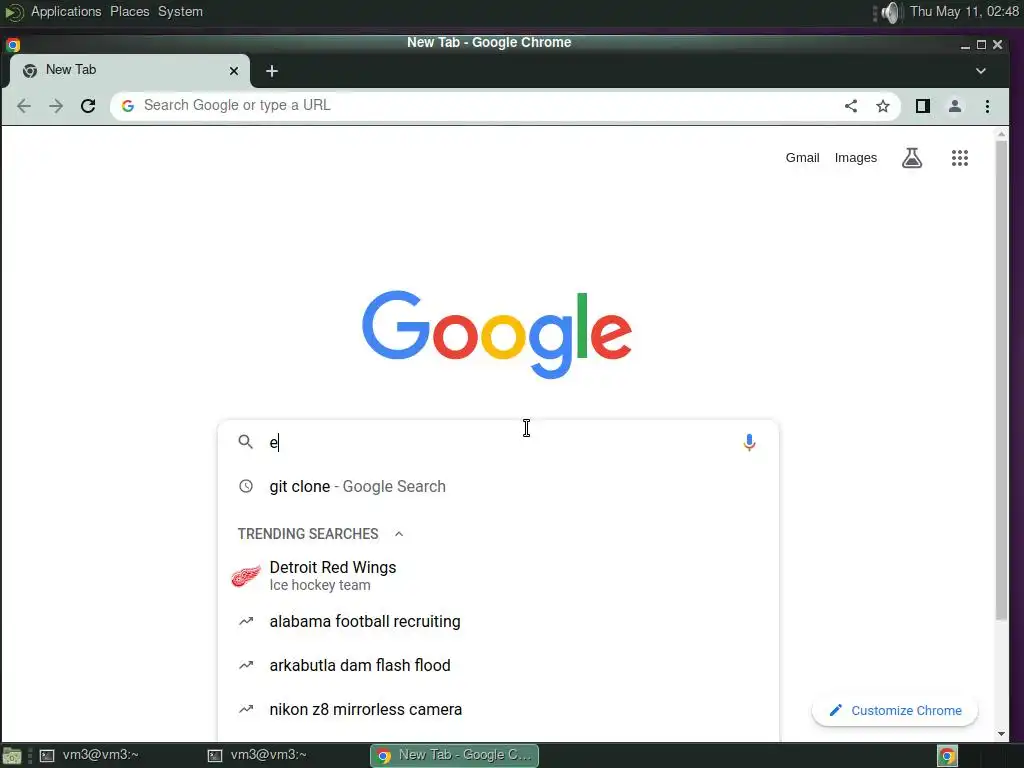This screenshot has width=1024, height=768.
Task: Click the page vertical scrollbar
Action: [1001, 380]
